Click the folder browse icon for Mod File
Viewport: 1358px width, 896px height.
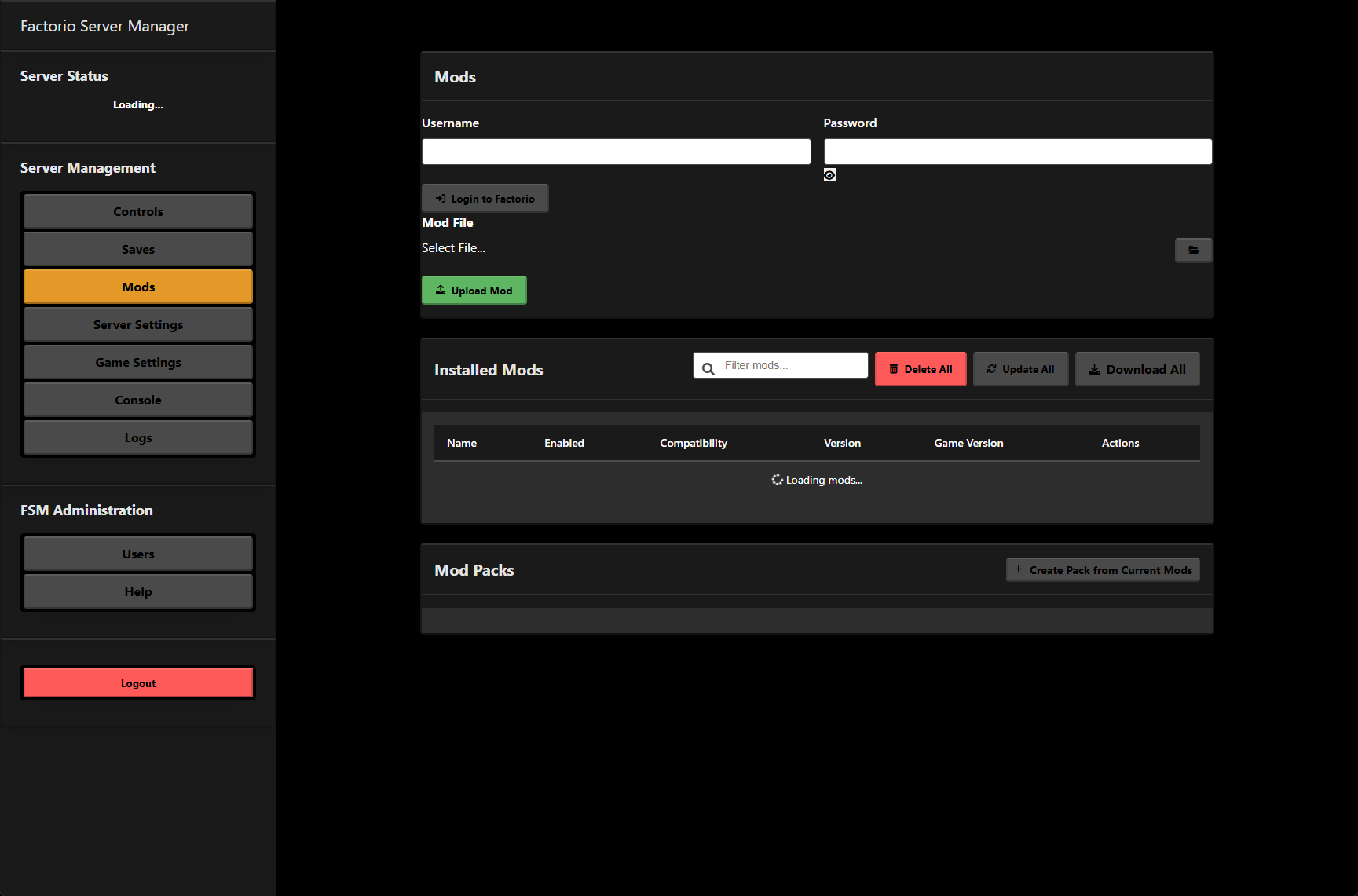click(1193, 251)
